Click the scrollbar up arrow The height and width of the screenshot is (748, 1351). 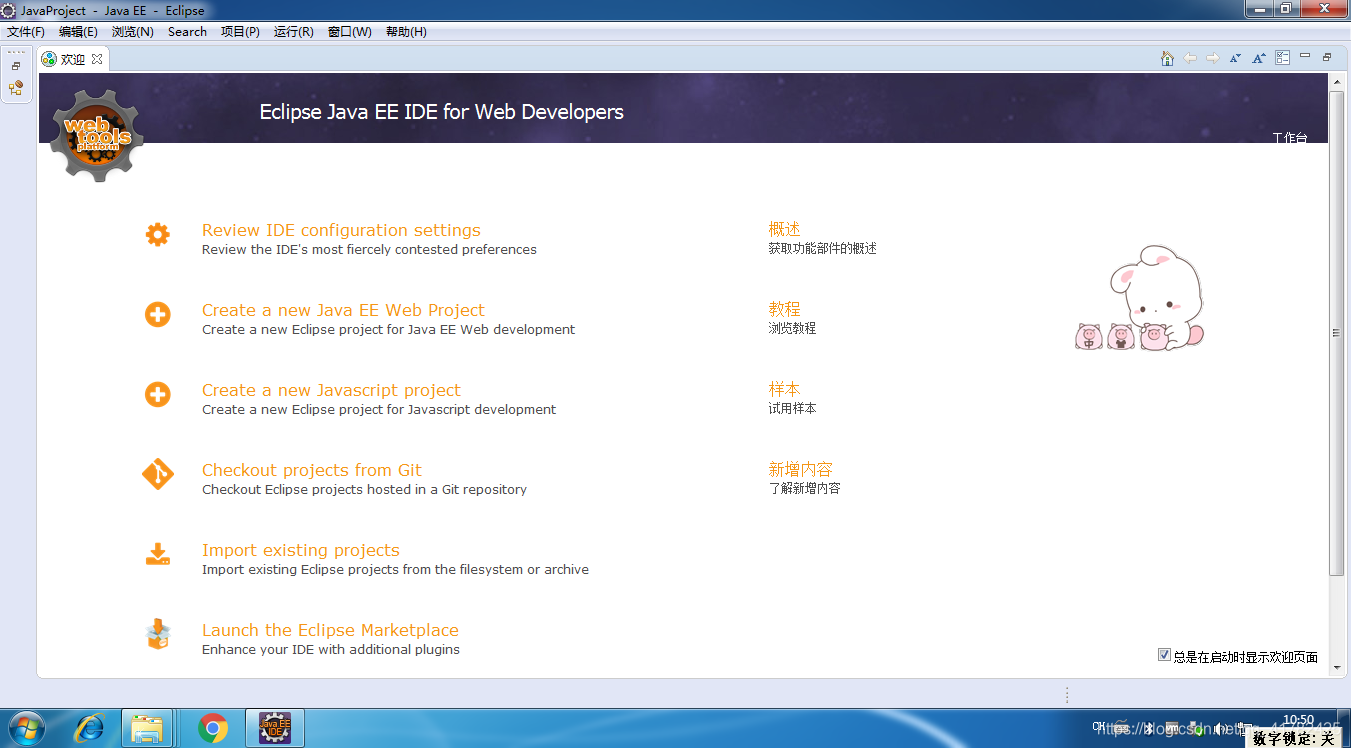1336,81
